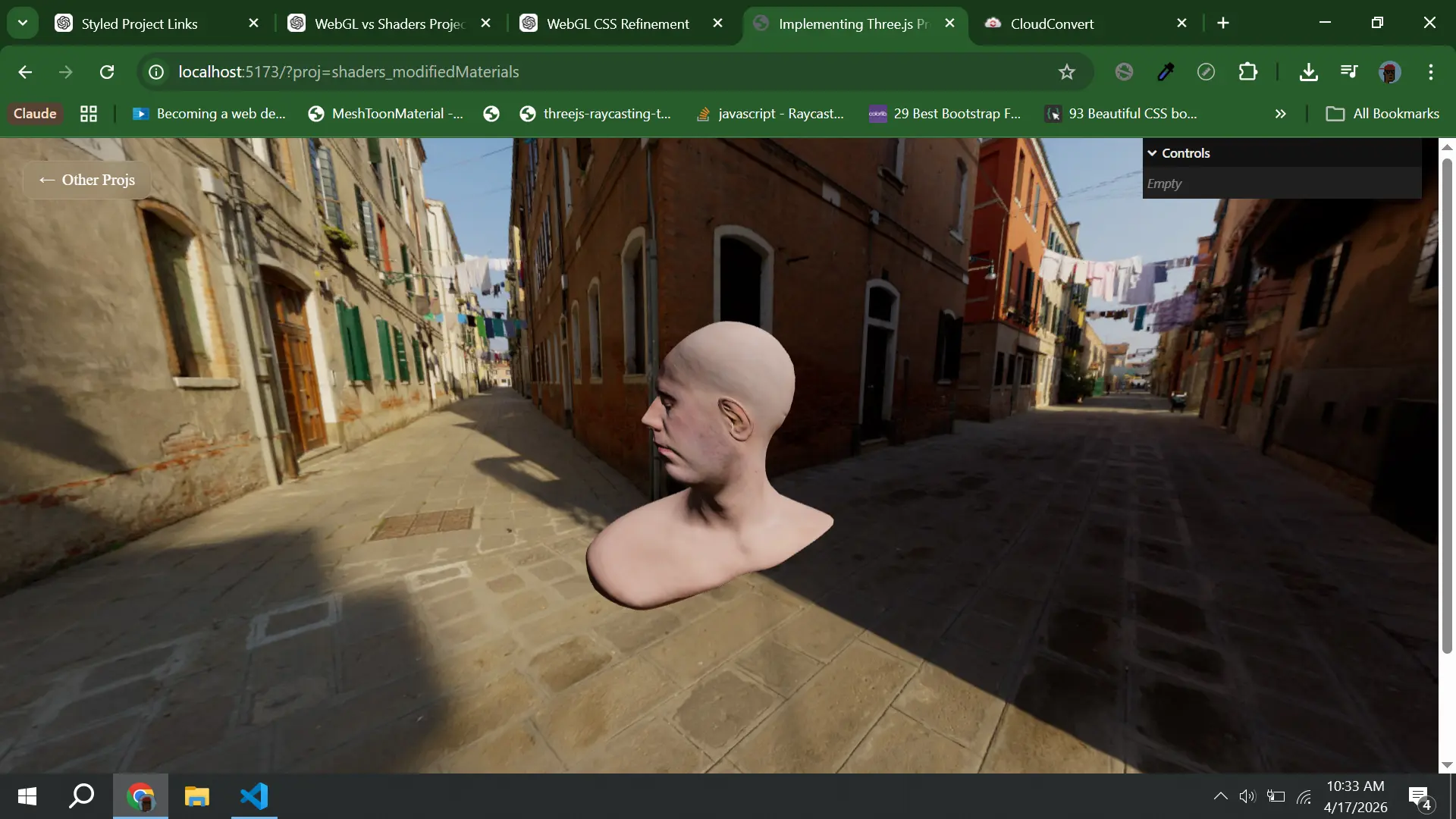Expand the tab search dropdown arrow
This screenshot has width=1456, height=819.
click(23, 23)
